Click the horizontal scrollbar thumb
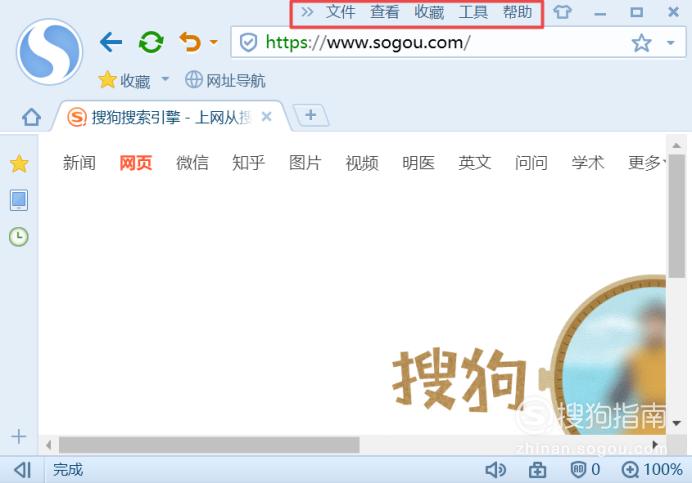 pos(209,445)
